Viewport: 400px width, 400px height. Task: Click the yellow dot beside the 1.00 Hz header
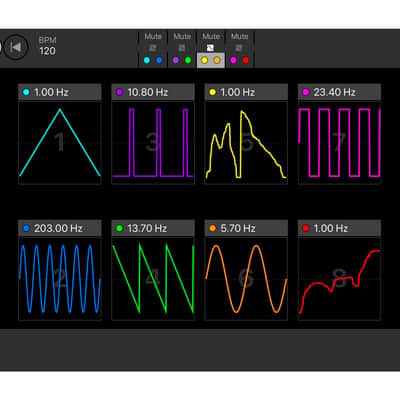pos(212,92)
